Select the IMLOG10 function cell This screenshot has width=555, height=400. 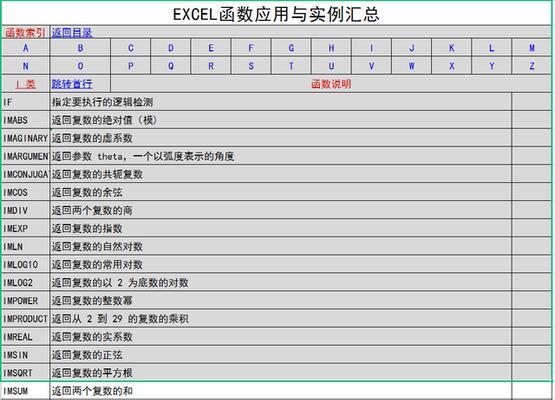[26, 265]
